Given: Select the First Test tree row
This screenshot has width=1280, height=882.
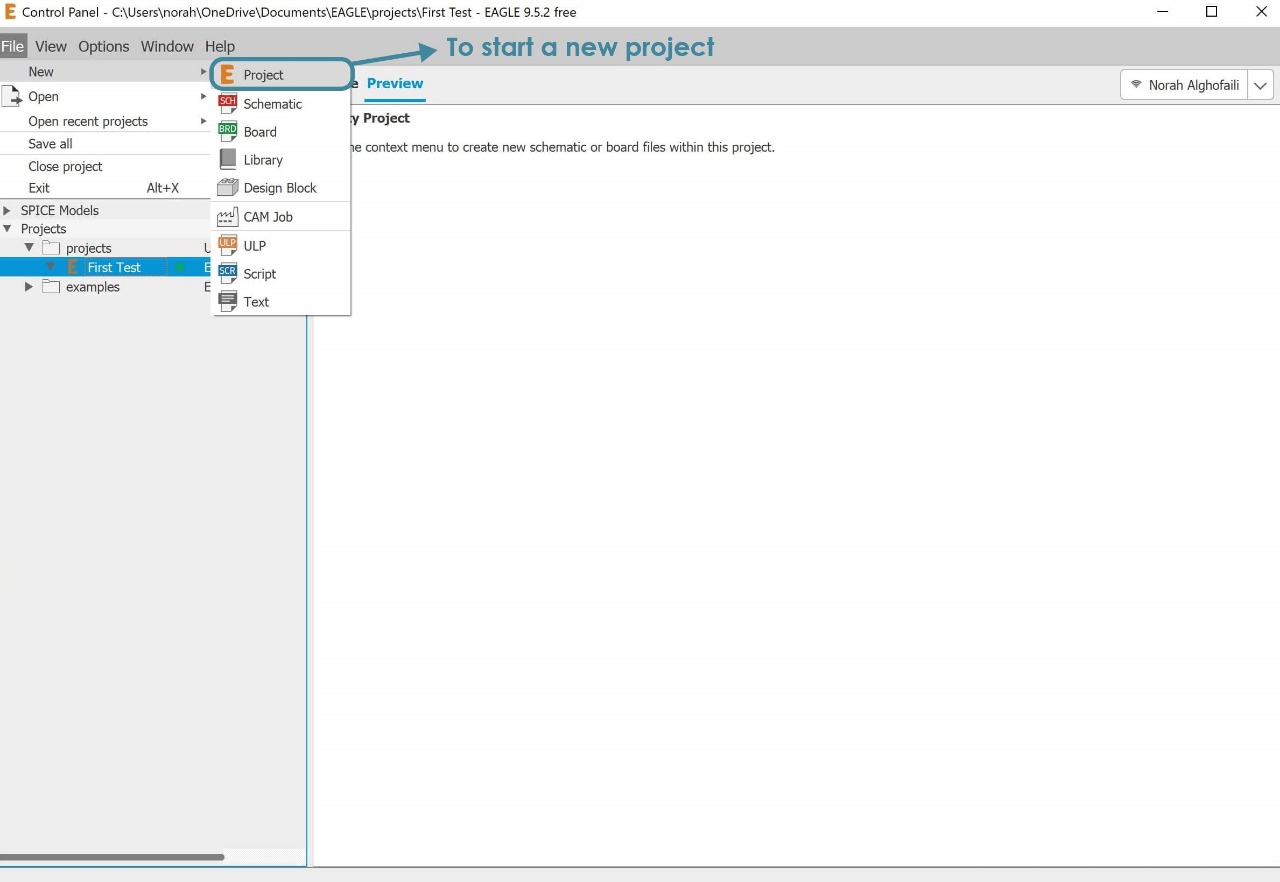Looking at the screenshot, I should 105,267.
